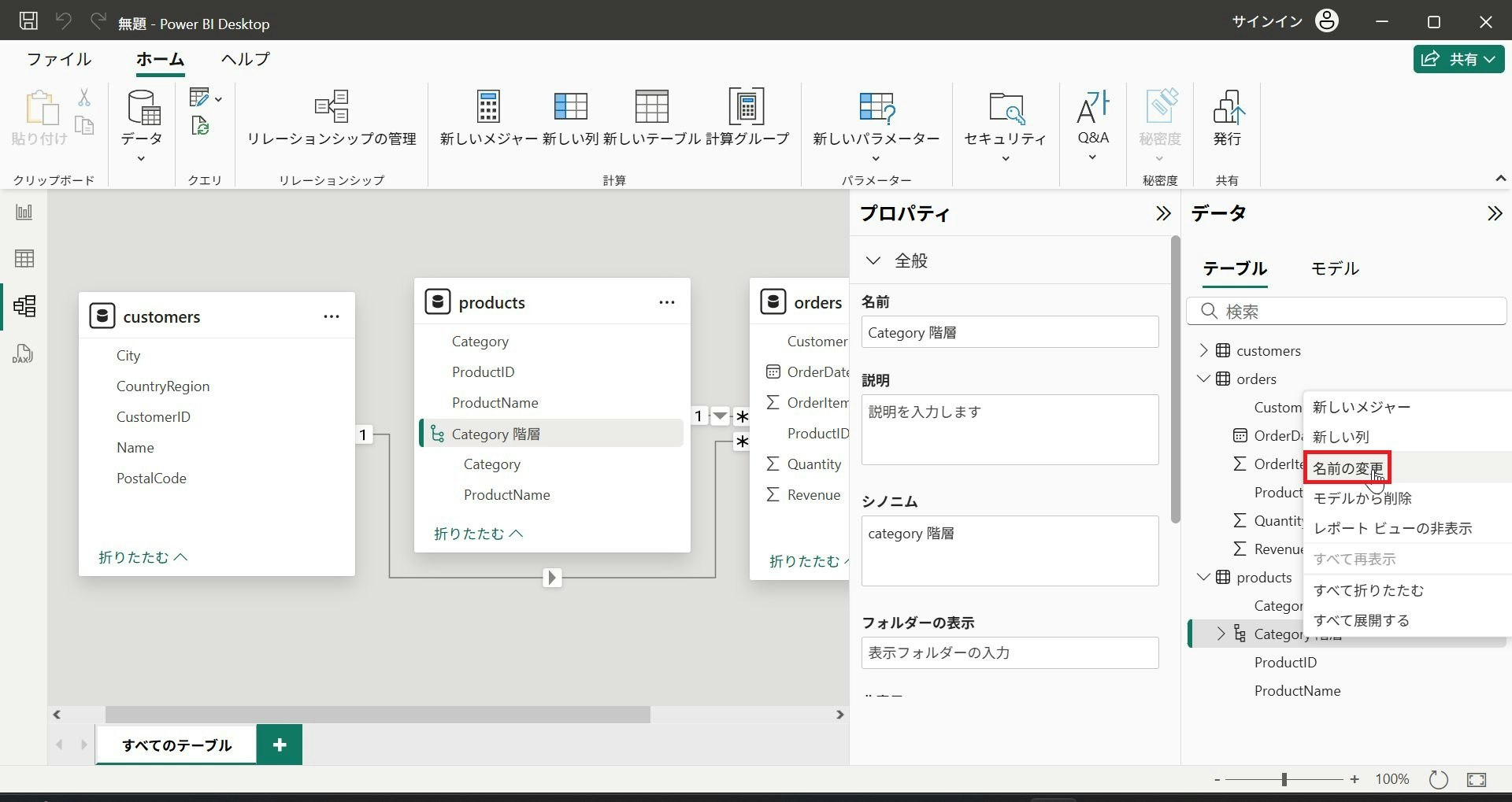Click Sign in (サインイン)
The width and height of the screenshot is (1512, 802).
point(1267,21)
